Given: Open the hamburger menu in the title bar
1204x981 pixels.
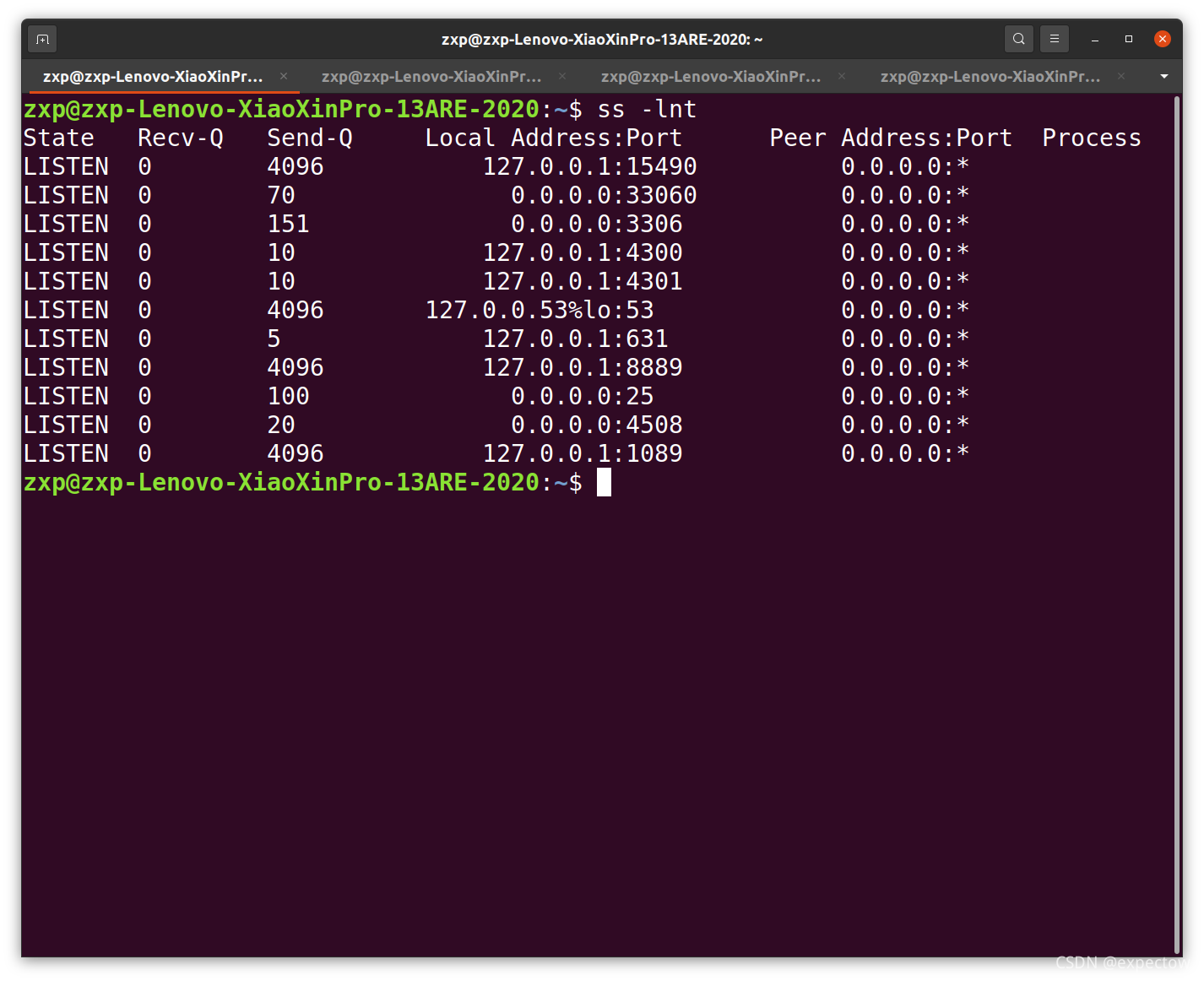Looking at the screenshot, I should coord(1055,39).
